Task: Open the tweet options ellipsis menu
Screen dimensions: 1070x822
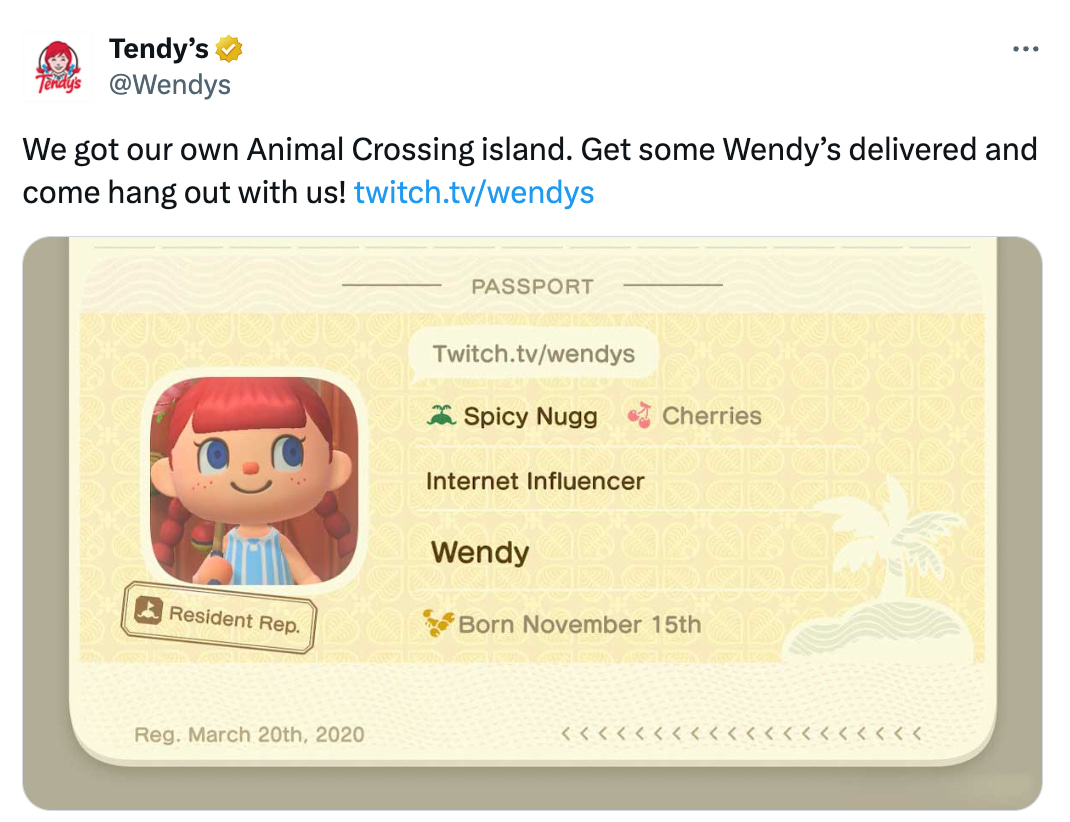Action: 1026,48
